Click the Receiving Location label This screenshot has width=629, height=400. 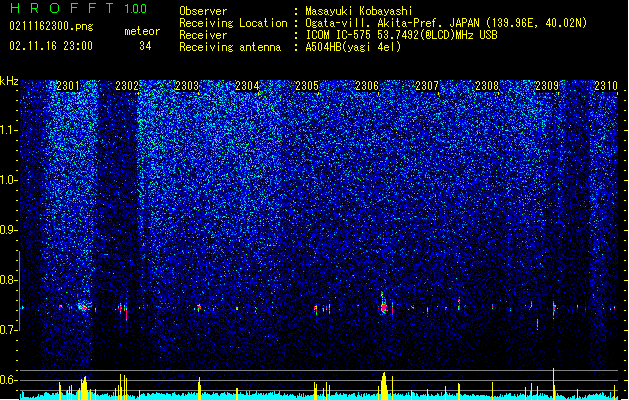[x=233, y=23]
